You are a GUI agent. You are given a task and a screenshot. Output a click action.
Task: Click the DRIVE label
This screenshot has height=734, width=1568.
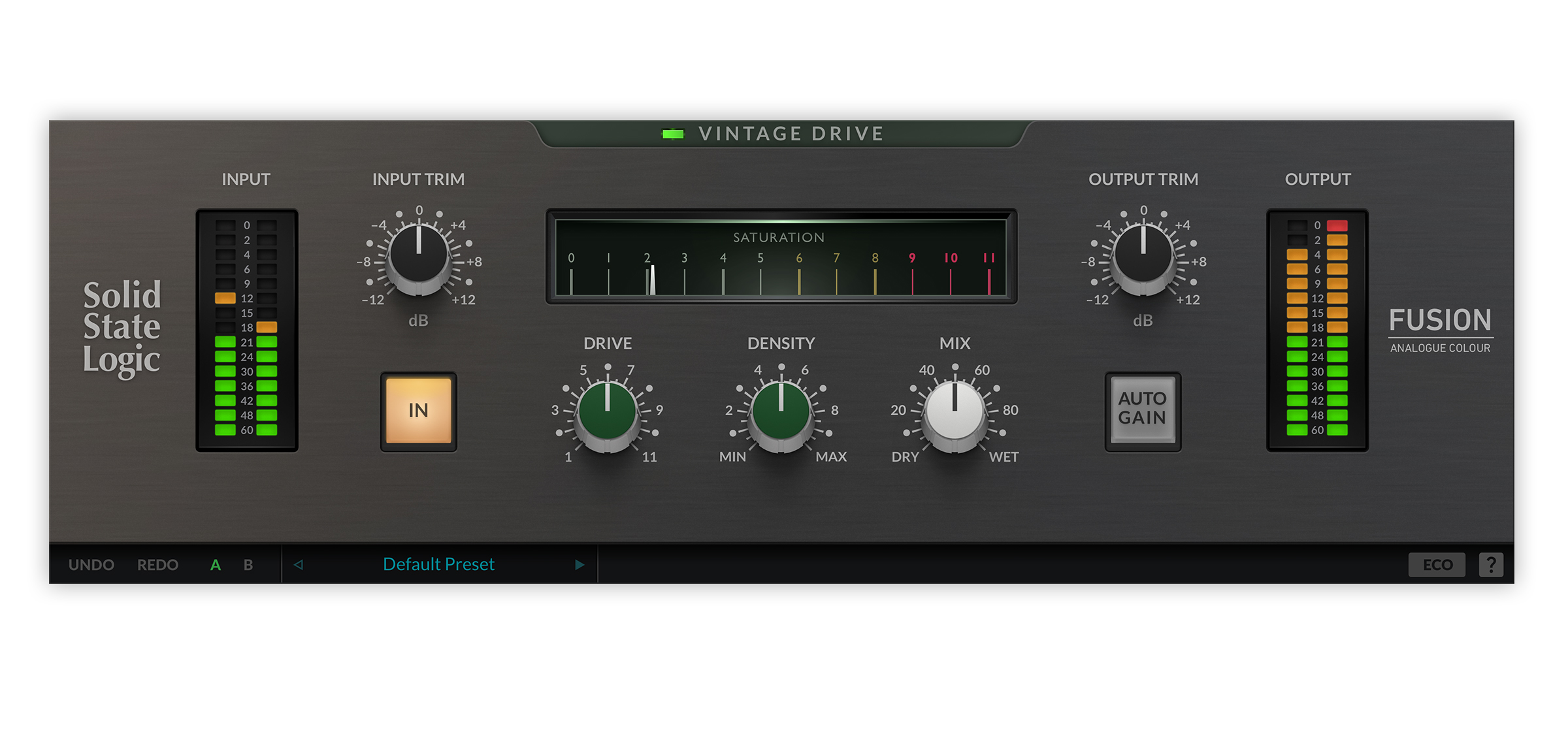pos(608,343)
